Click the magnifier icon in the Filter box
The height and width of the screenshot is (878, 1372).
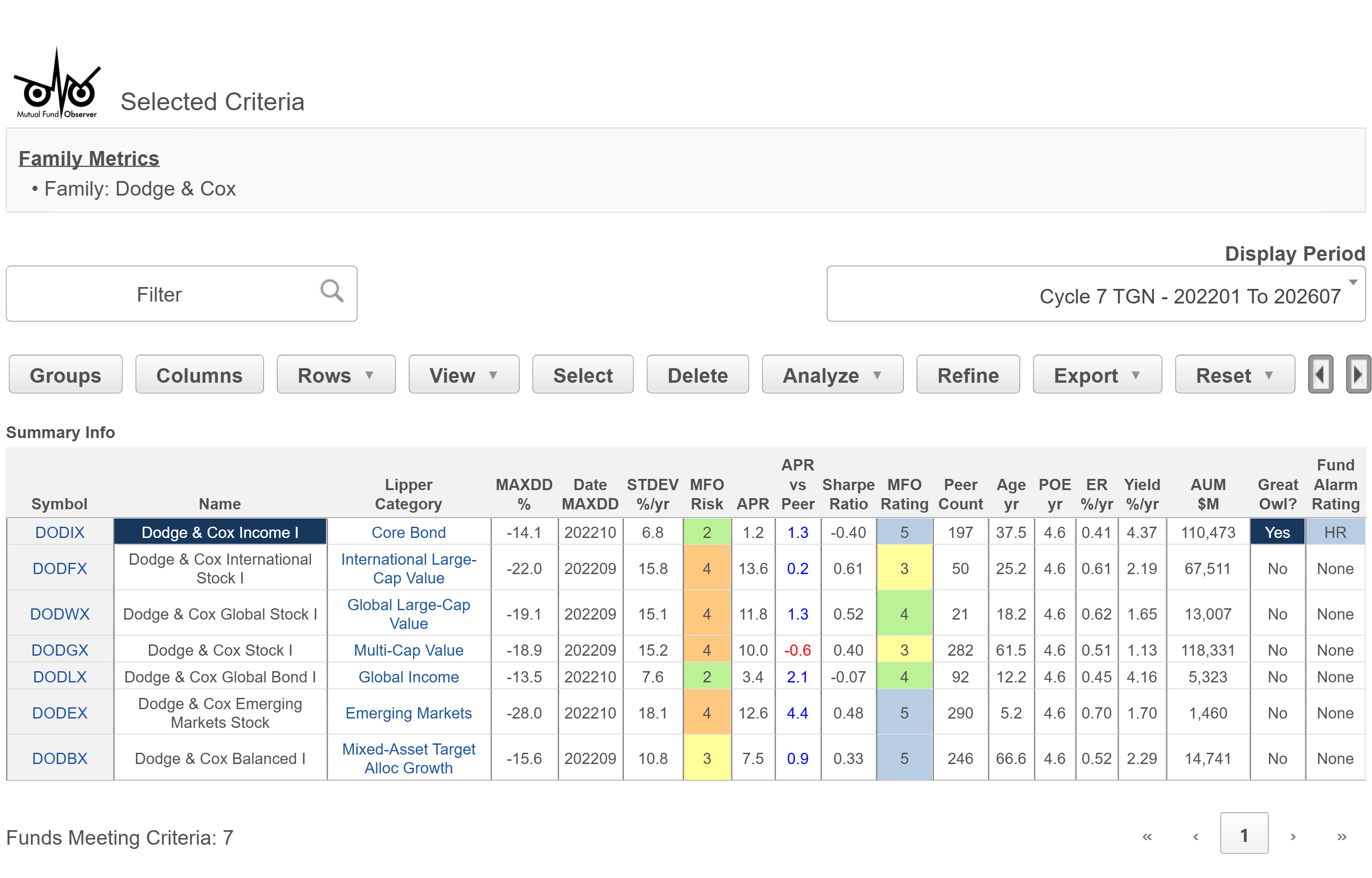[x=332, y=291]
